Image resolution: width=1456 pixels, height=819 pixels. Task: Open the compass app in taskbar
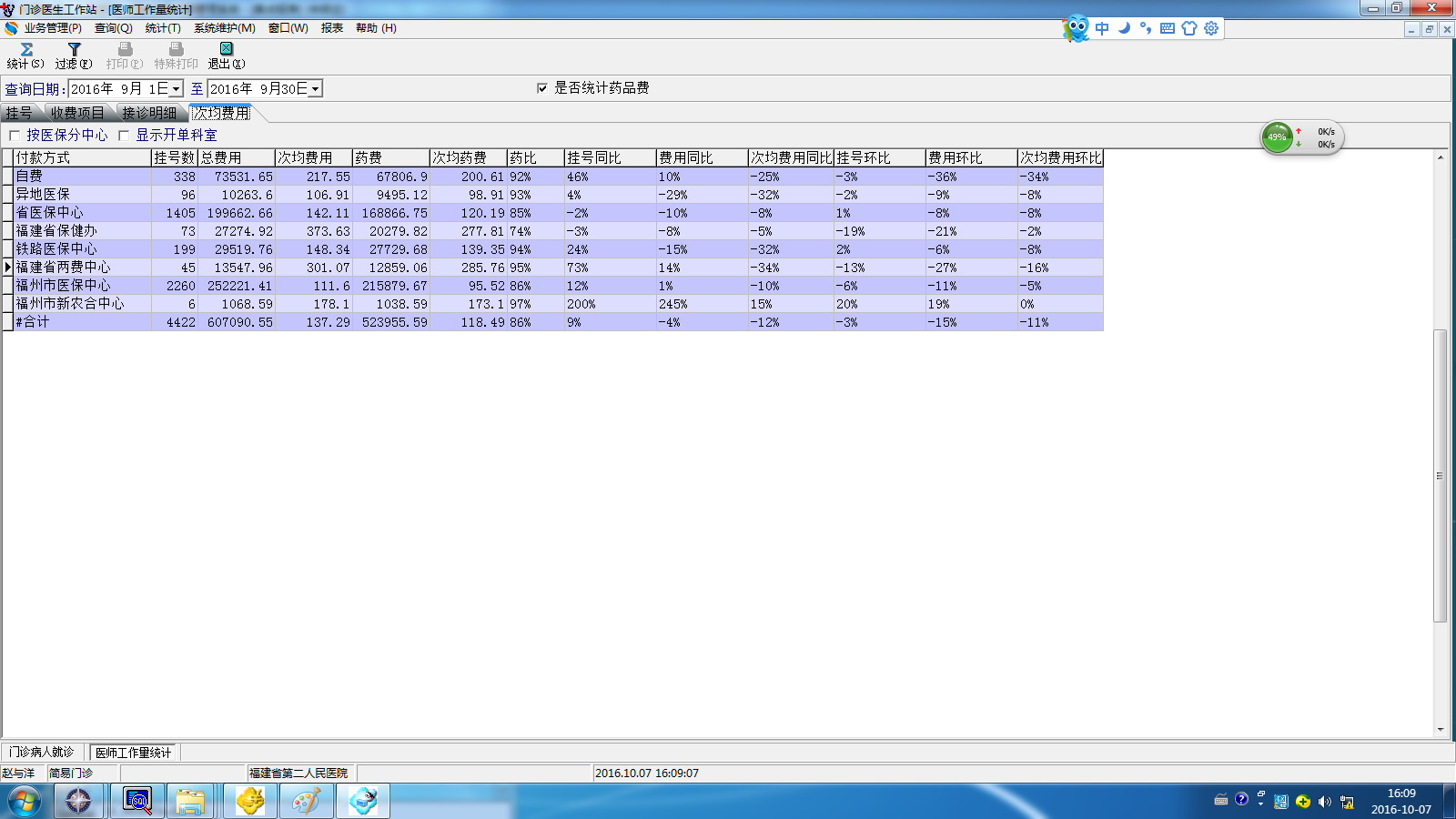(78, 802)
